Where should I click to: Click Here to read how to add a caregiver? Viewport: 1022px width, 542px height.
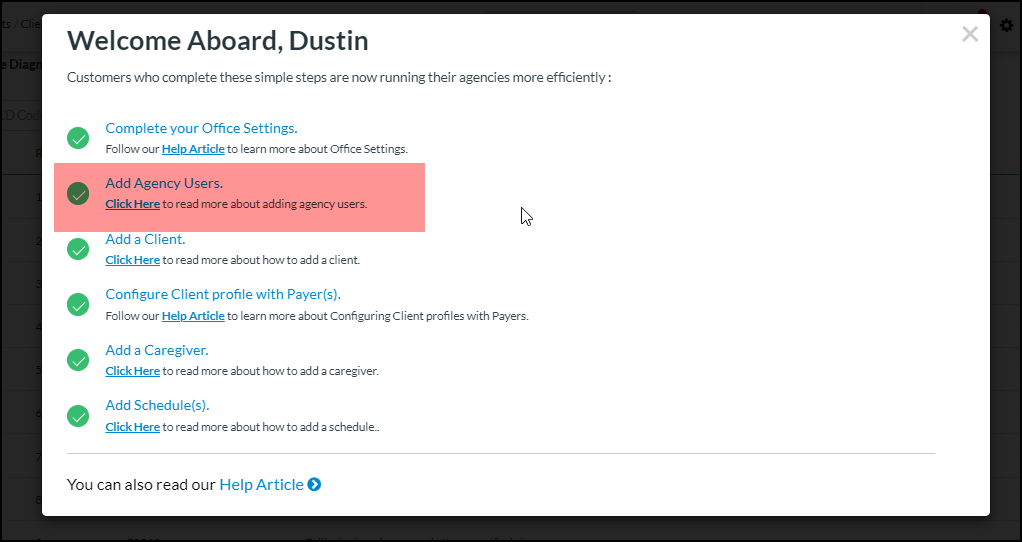(x=133, y=371)
